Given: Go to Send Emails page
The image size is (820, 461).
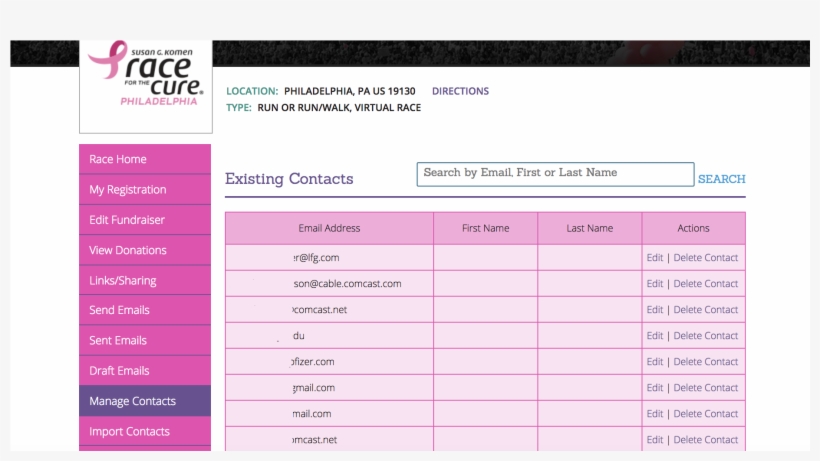Looking at the screenshot, I should pyautogui.click(x=145, y=310).
